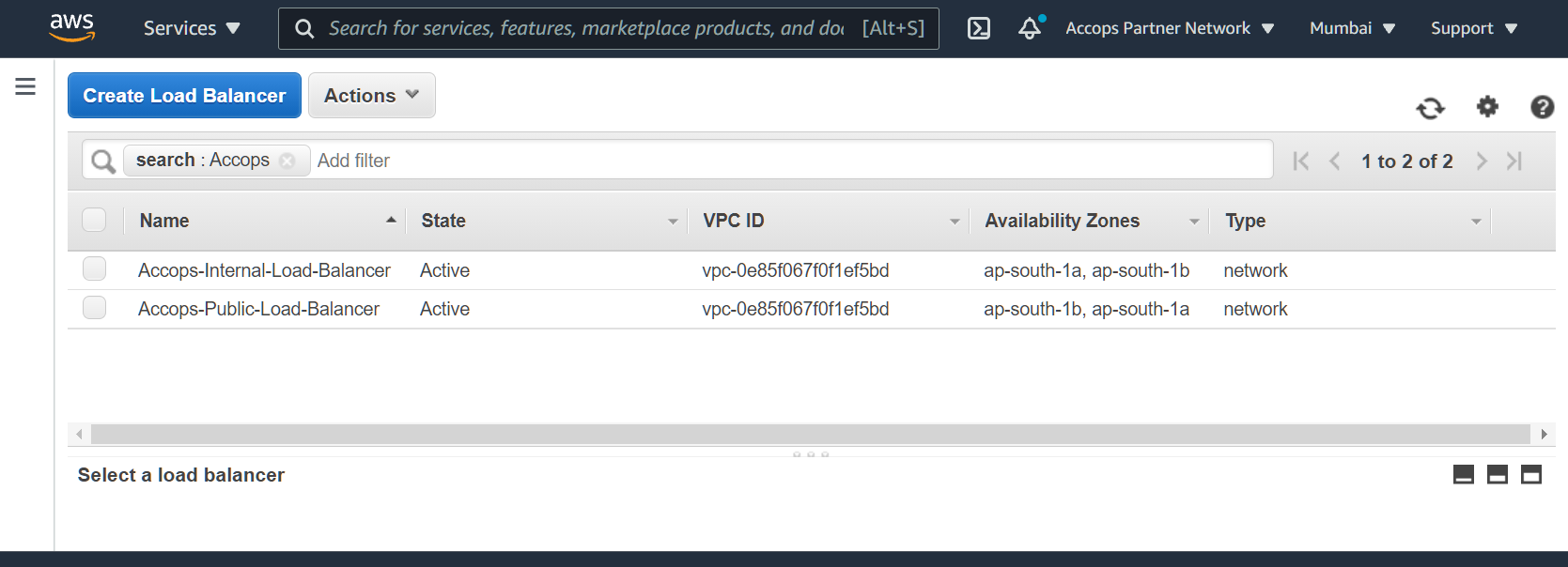Screen dimensions: 1568x567
Task: Click VPC ID of Accops-Internal-Load-Balancer row
Action: [795, 270]
